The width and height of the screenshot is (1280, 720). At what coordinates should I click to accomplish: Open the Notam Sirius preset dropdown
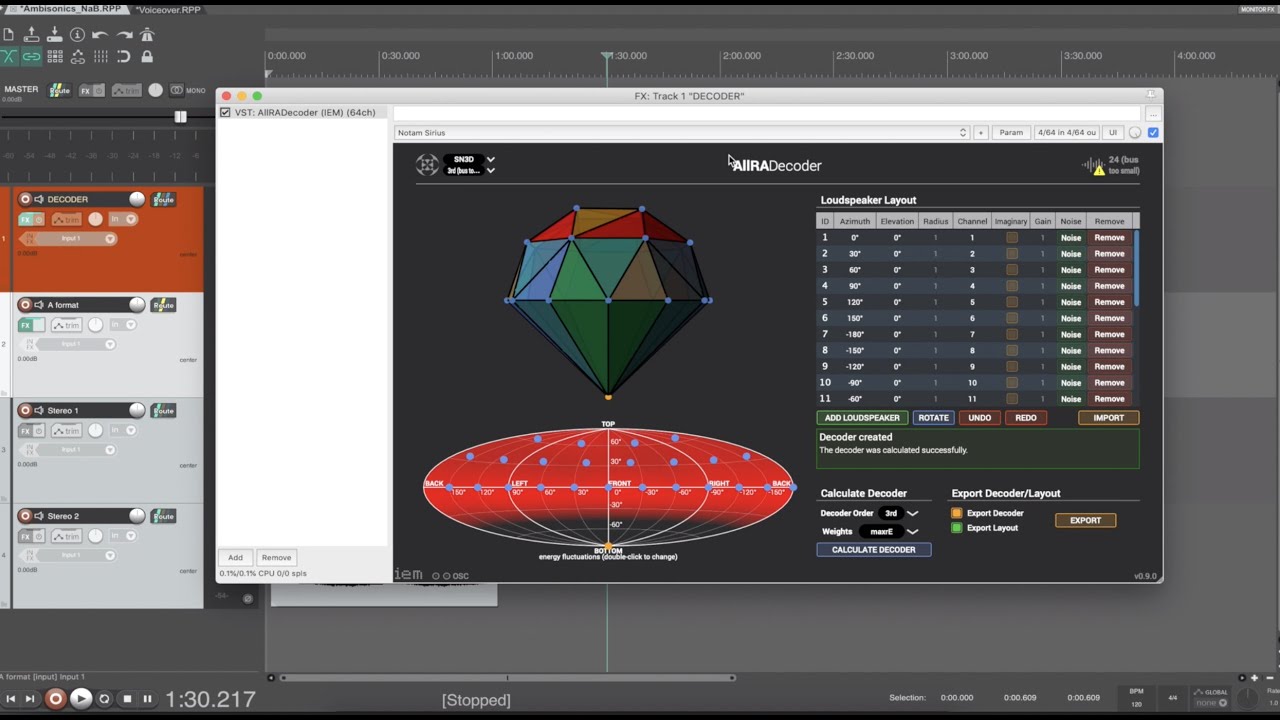coord(682,132)
